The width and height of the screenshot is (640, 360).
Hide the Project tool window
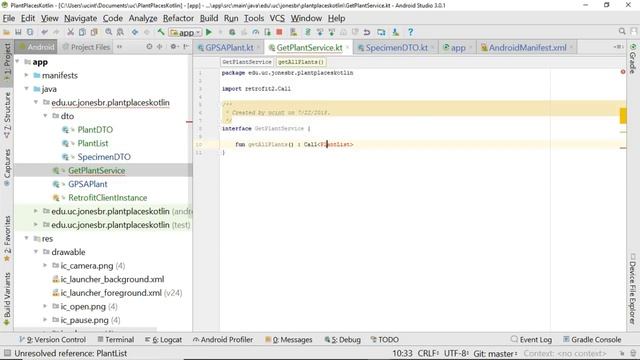tap(186, 47)
